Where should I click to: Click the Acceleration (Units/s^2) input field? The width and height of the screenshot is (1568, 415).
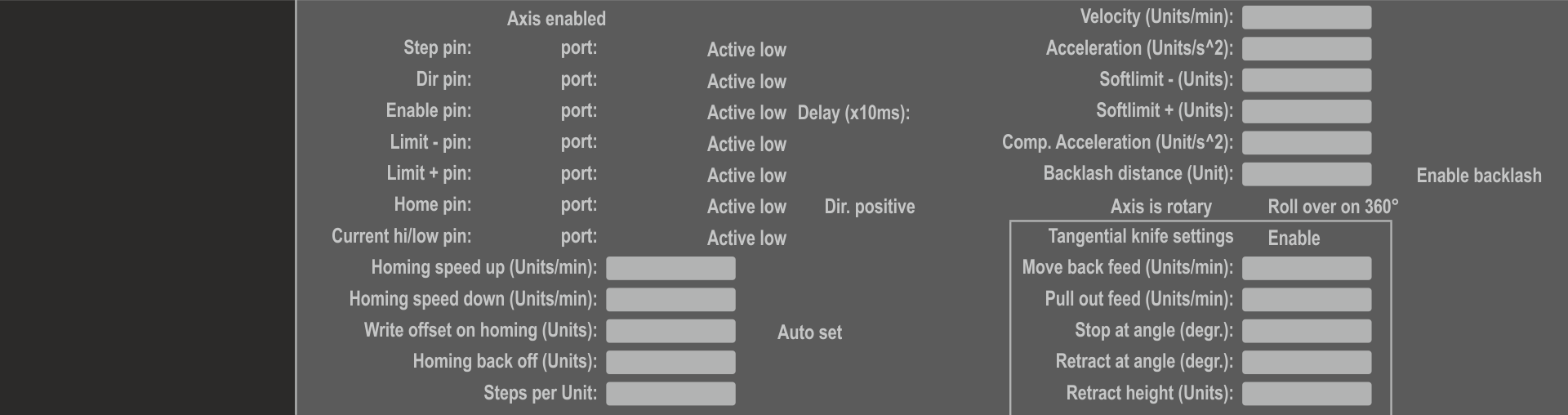(x=1306, y=49)
